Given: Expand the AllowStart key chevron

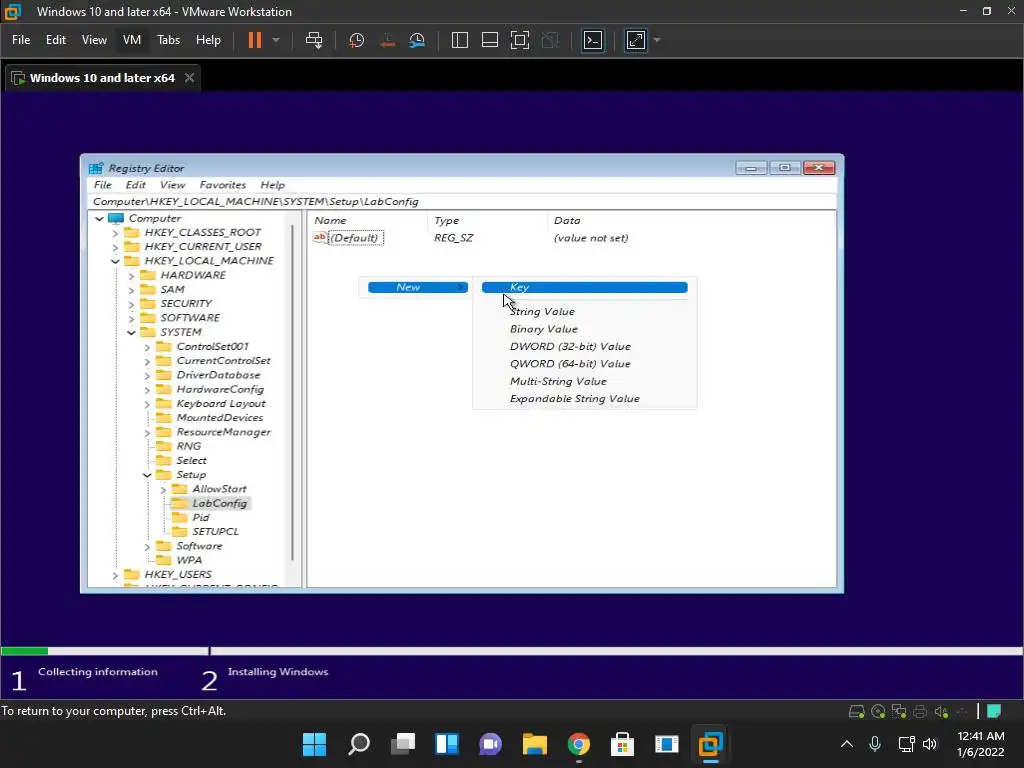Looking at the screenshot, I should click(x=163, y=490).
